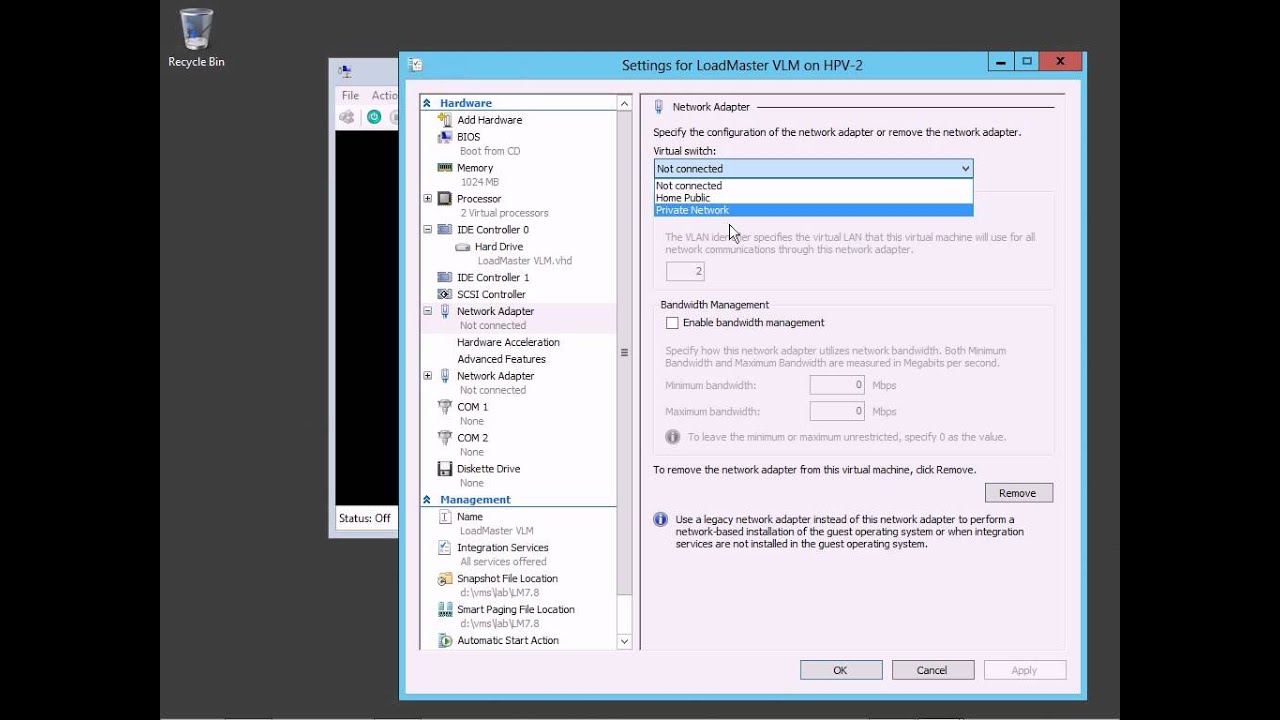Click the SCSI Controller icon
1280x720 pixels.
(445, 295)
